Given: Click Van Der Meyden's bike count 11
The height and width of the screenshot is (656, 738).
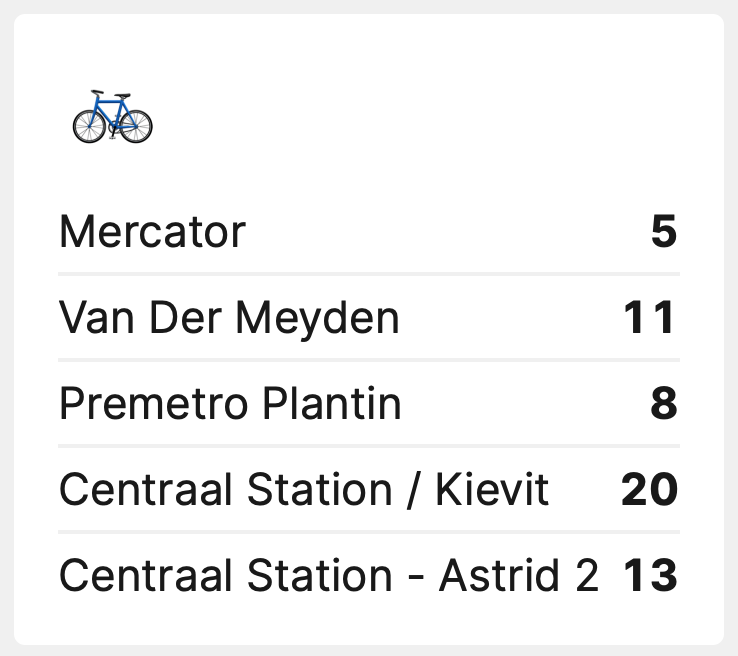Looking at the screenshot, I should tap(650, 319).
